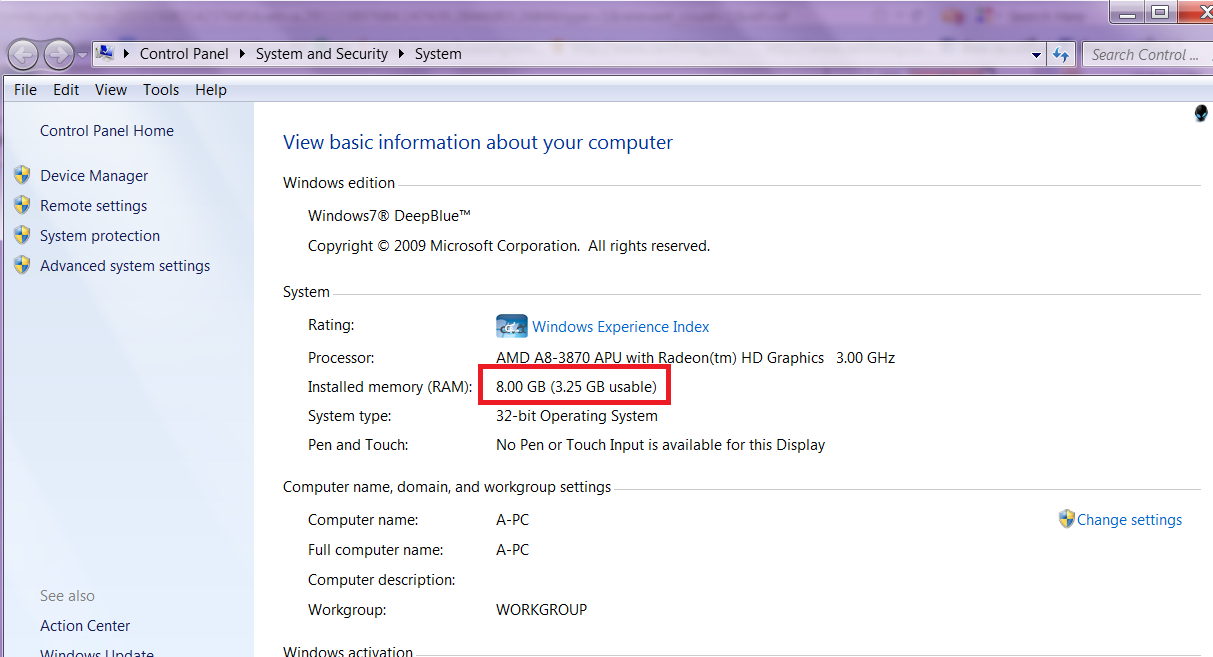Click the 'Processor:' label
The height and width of the screenshot is (657, 1213).
click(341, 358)
